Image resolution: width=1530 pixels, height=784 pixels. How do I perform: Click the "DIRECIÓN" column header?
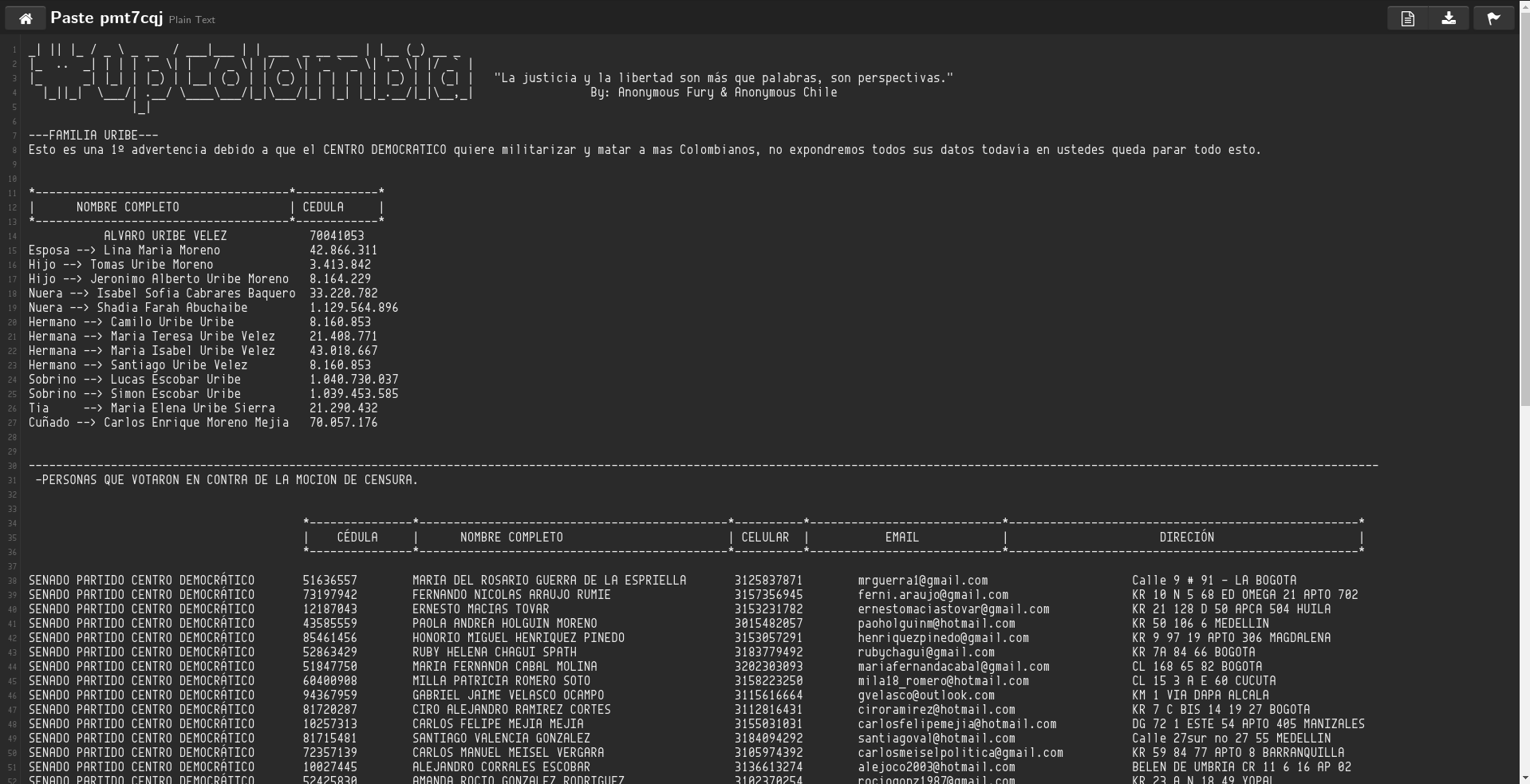click(1187, 538)
